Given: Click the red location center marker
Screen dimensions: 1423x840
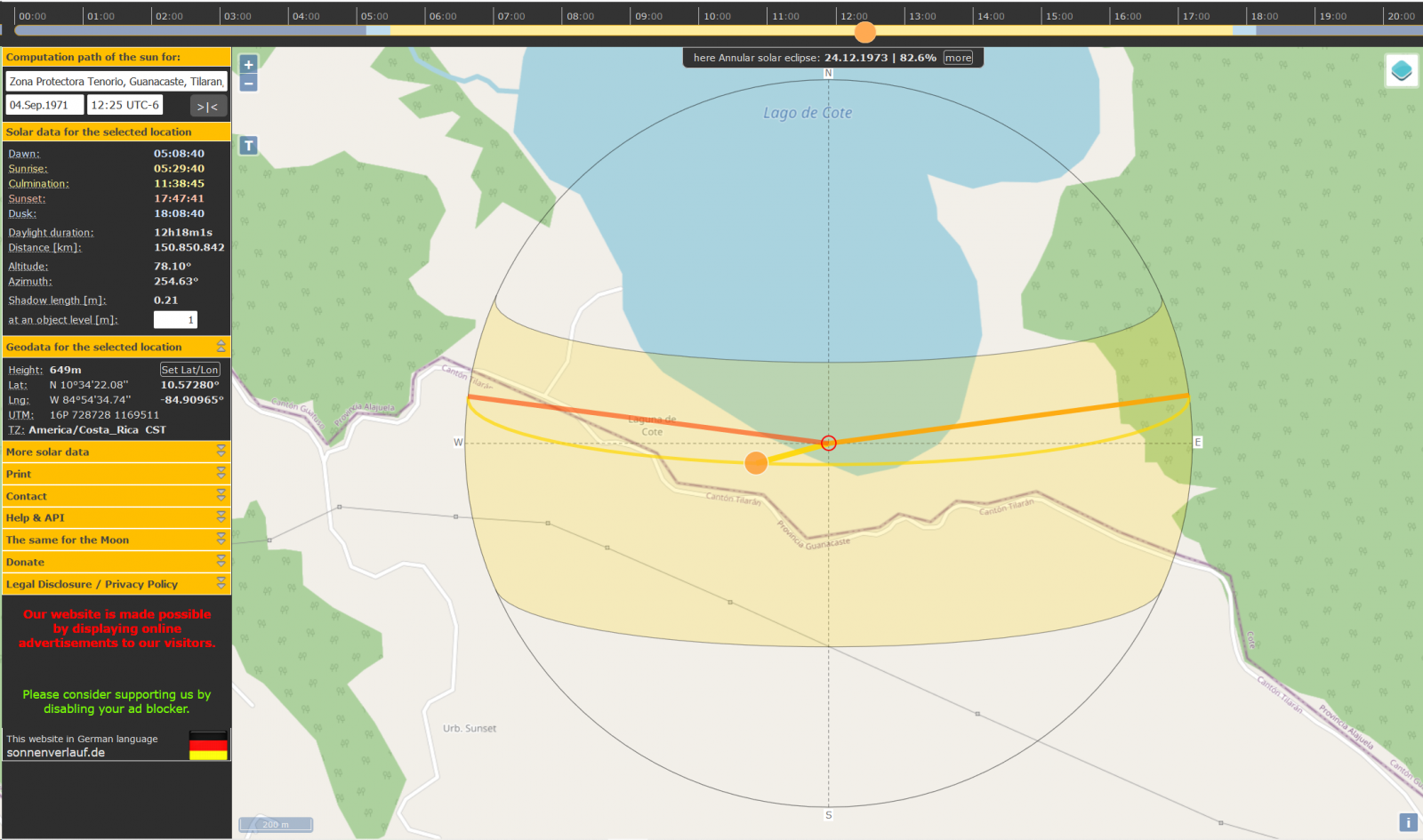Looking at the screenshot, I should point(828,443).
